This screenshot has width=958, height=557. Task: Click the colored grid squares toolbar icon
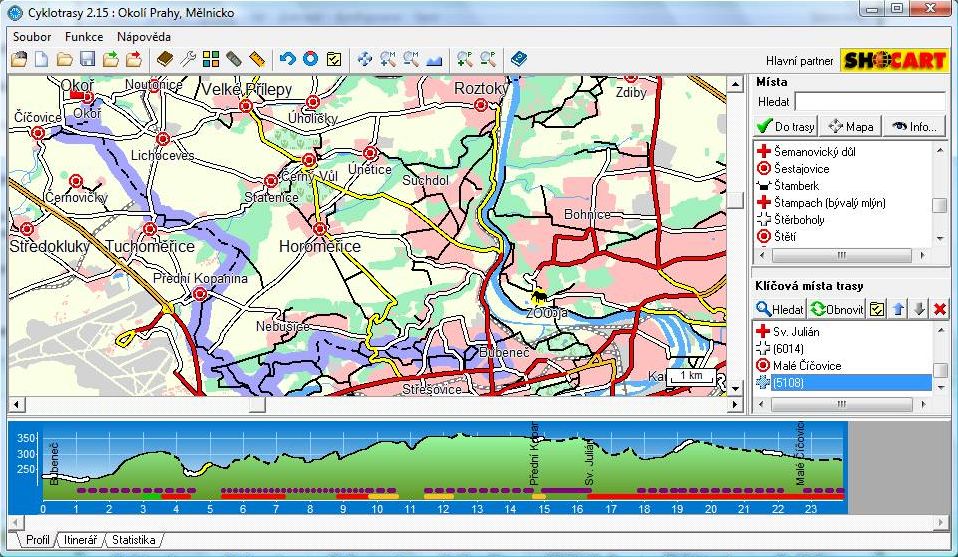(211, 59)
